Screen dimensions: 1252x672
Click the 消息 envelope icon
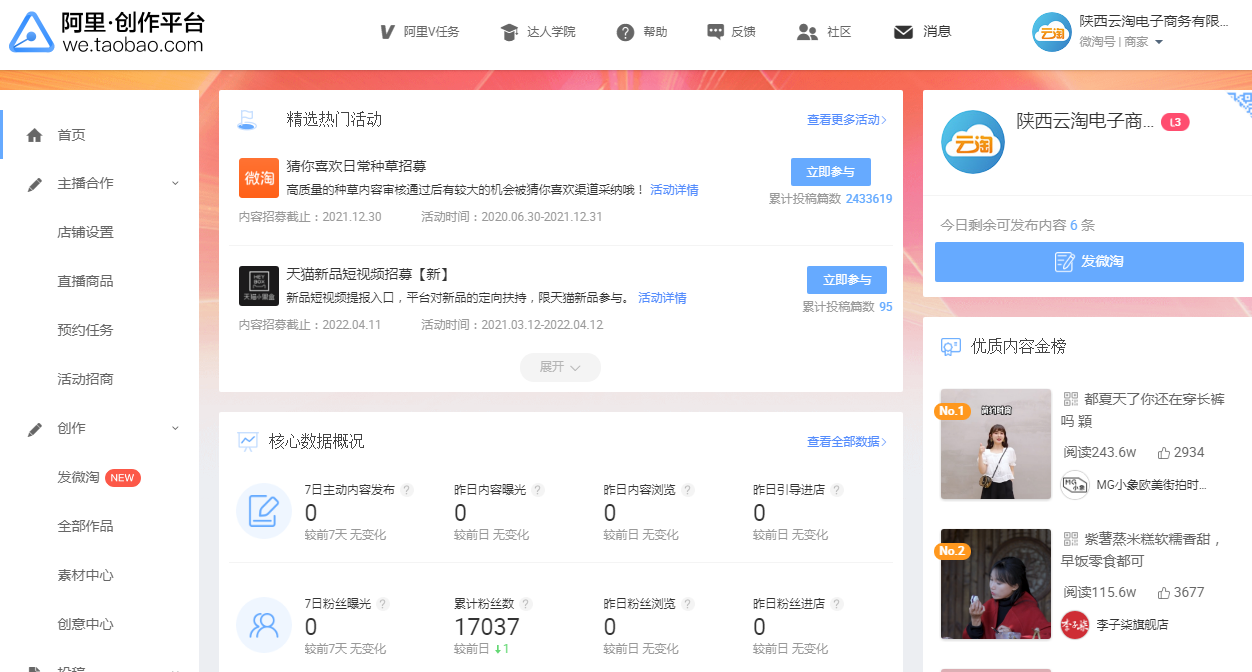903,32
